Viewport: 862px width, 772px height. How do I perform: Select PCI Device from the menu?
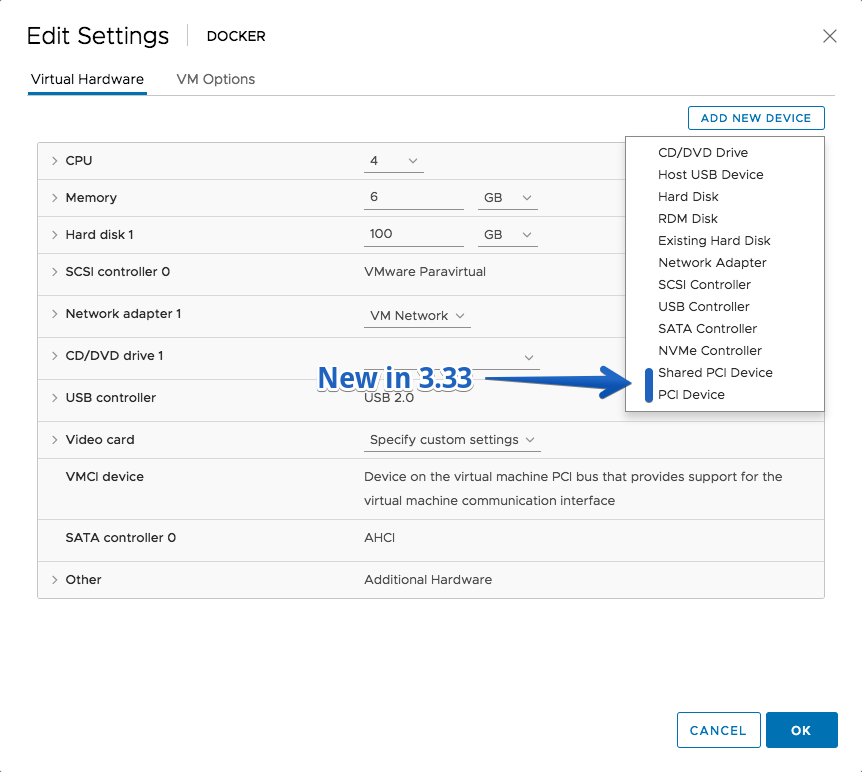click(691, 395)
